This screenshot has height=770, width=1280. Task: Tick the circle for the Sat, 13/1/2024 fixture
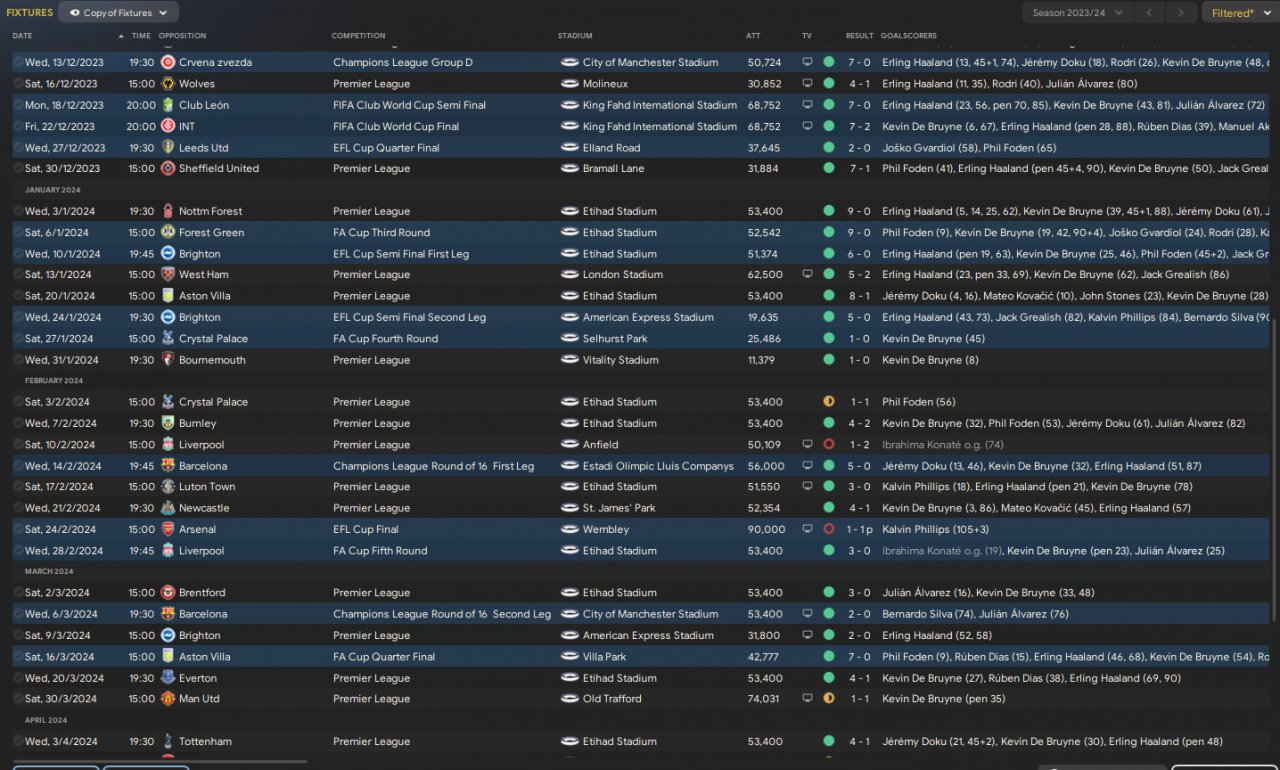coord(17,275)
